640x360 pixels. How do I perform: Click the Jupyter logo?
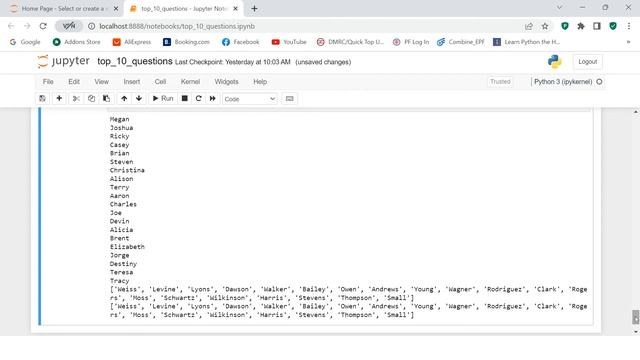click(x=63, y=61)
